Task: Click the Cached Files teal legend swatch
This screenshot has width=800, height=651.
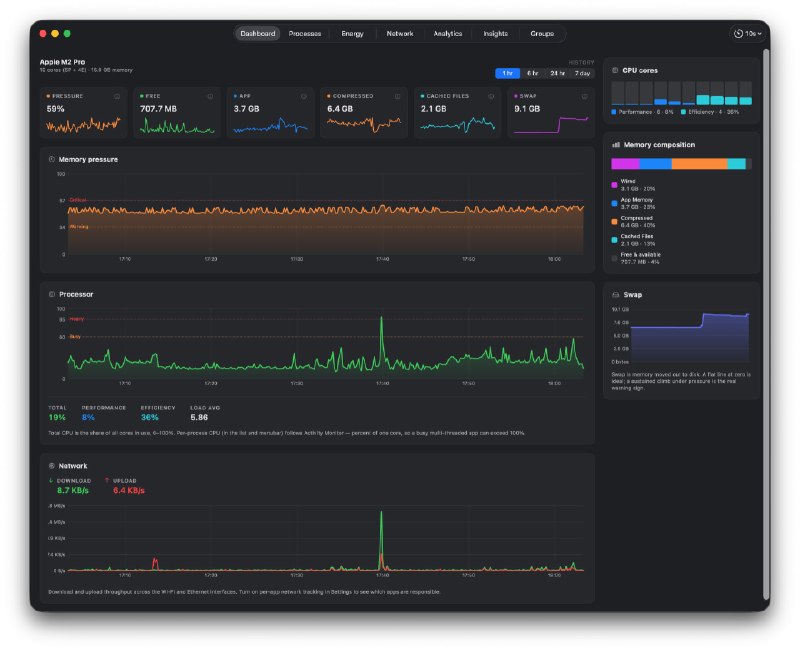Action: click(x=614, y=240)
